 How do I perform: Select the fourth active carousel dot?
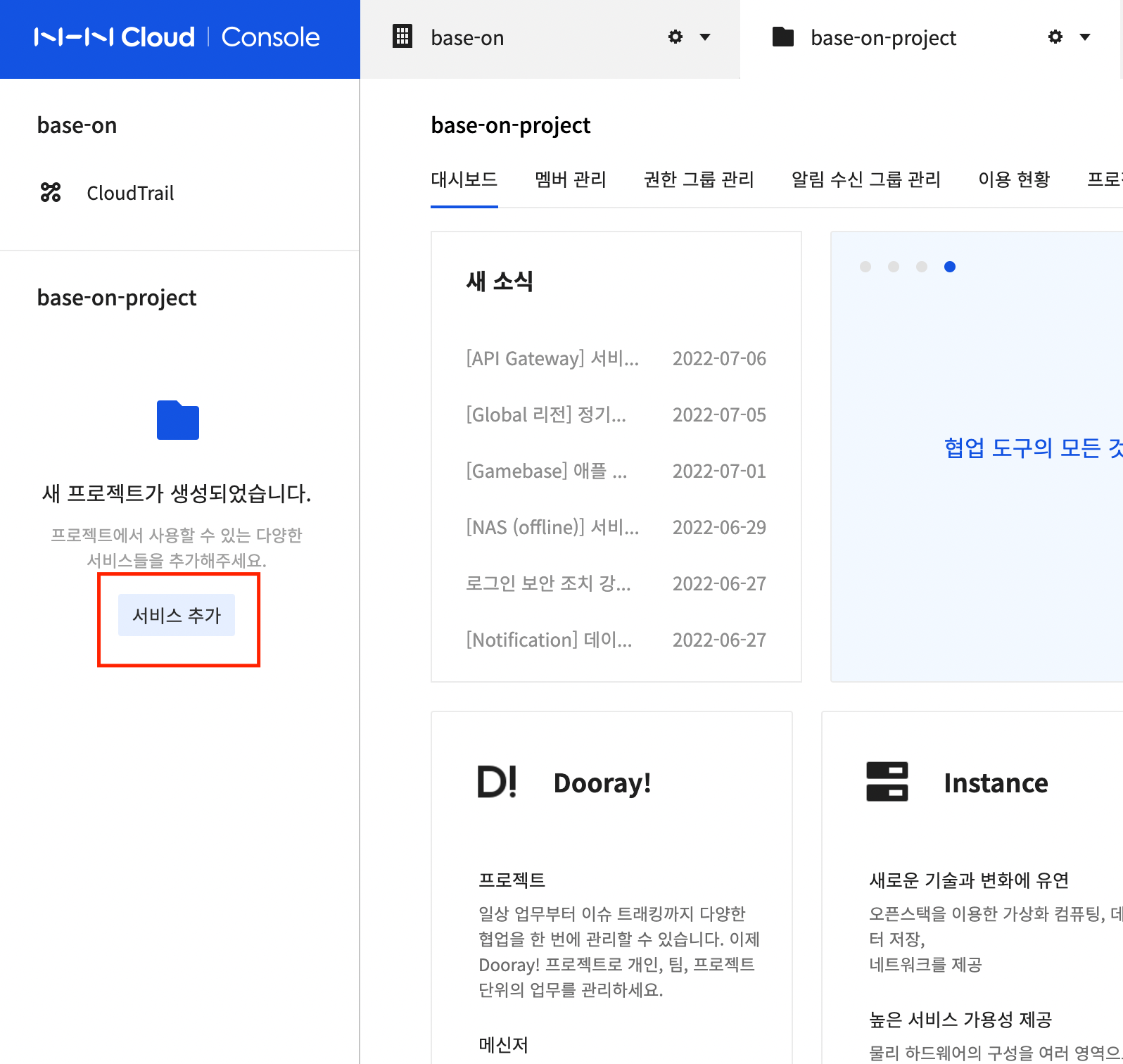pos(950,267)
